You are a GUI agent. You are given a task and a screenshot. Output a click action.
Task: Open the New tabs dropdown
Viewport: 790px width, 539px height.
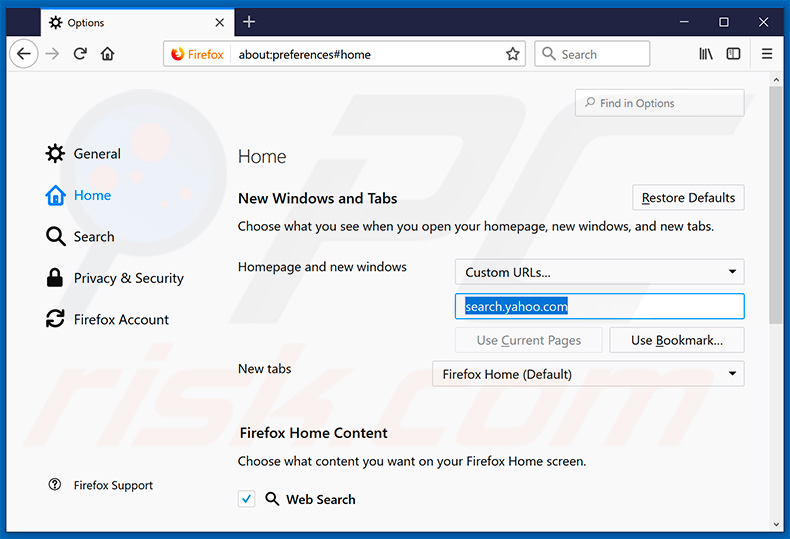click(x=588, y=374)
